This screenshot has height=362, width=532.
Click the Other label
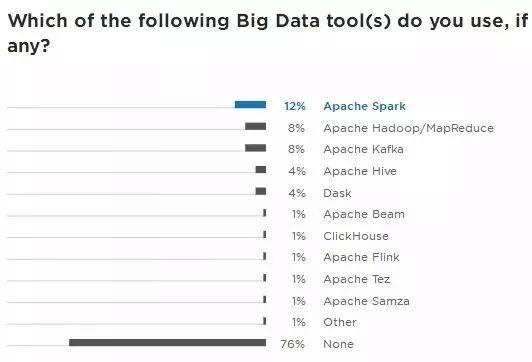tap(340, 322)
